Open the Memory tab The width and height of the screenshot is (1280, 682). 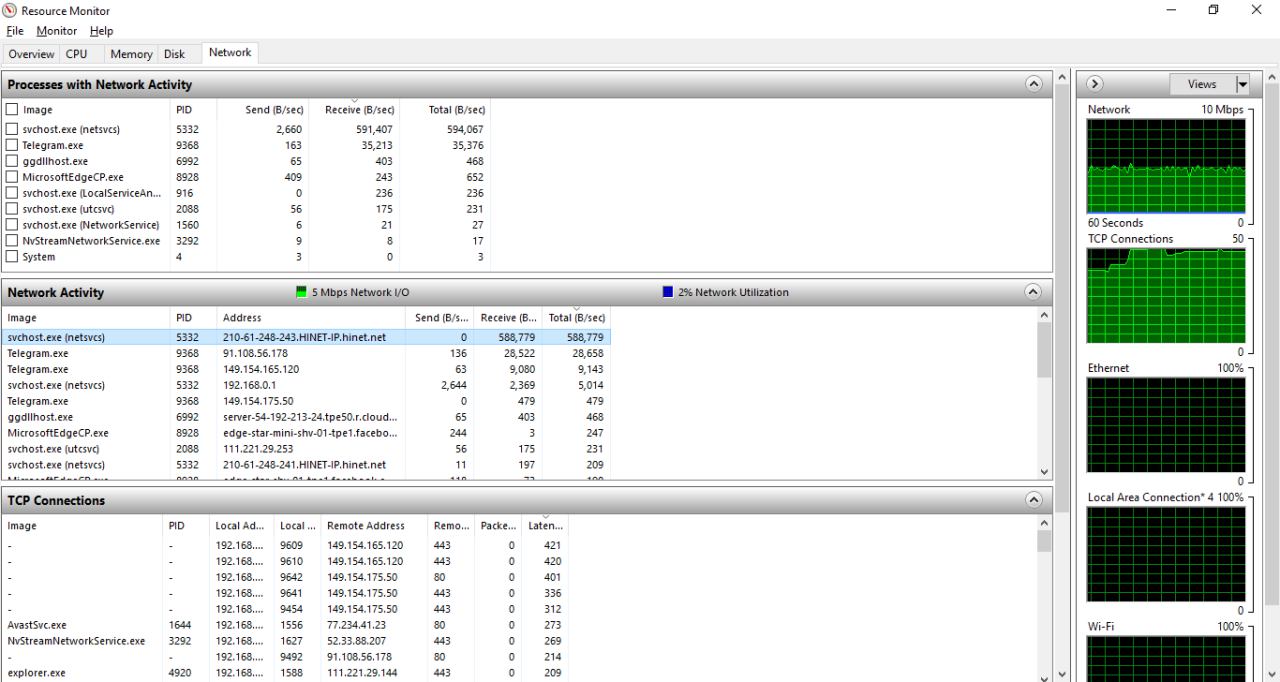[x=131, y=54]
